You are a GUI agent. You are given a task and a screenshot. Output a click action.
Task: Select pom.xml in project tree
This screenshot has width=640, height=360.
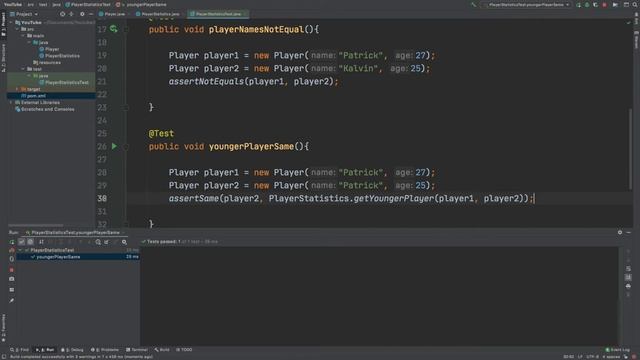[x=33, y=96]
